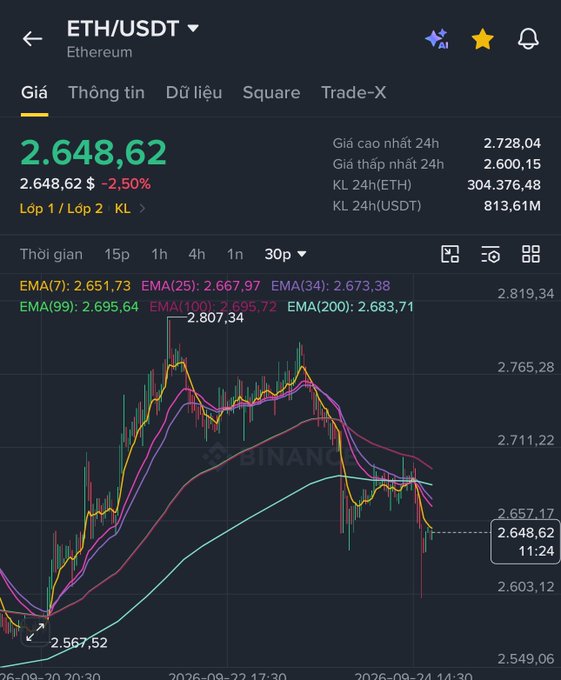561x680 pixels.
Task: Switch to the Dữ liệu tab
Action: (194, 92)
